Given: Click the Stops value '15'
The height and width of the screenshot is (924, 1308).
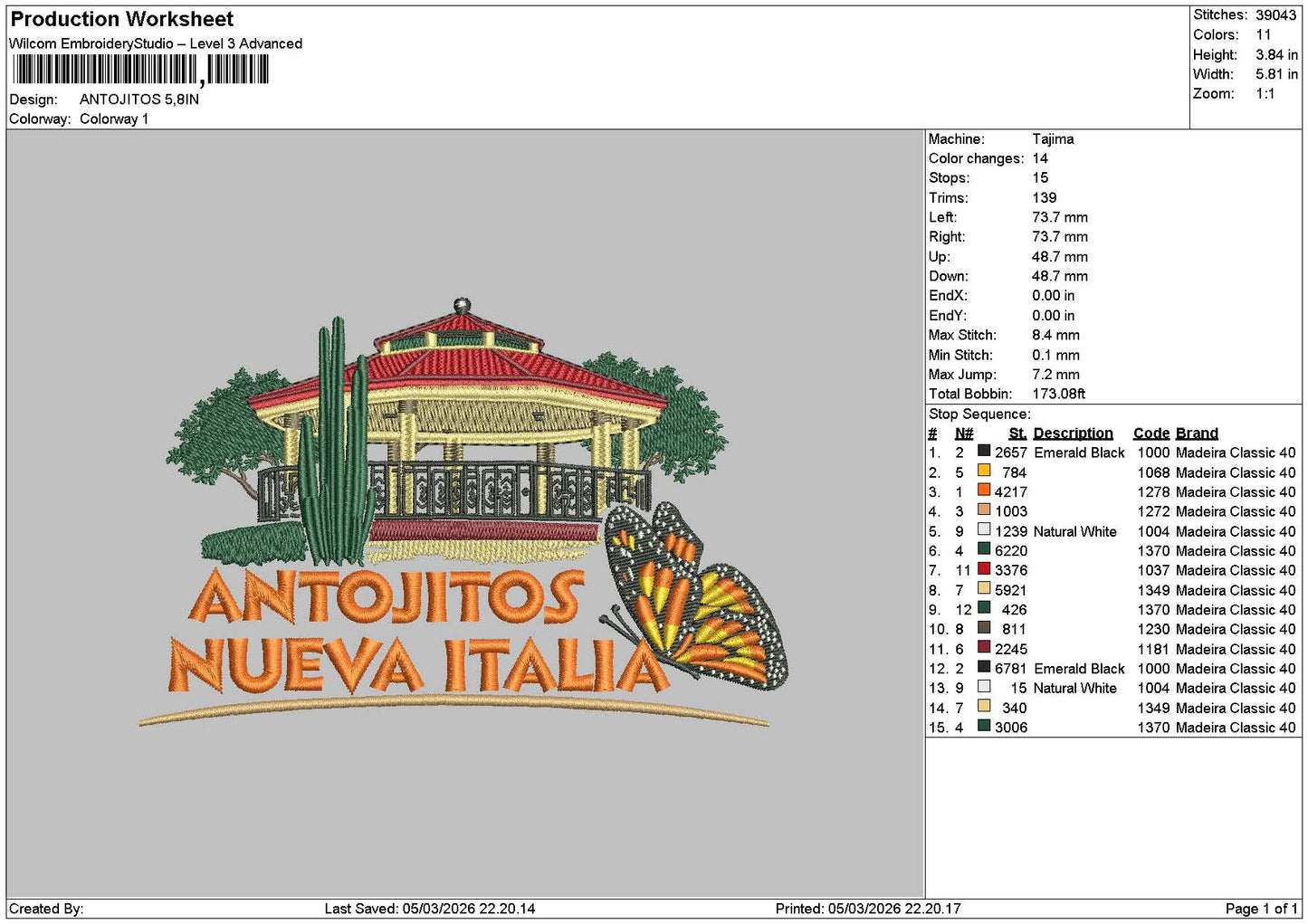Looking at the screenshot, I should pyautogui.click(x=1040, y=178).
